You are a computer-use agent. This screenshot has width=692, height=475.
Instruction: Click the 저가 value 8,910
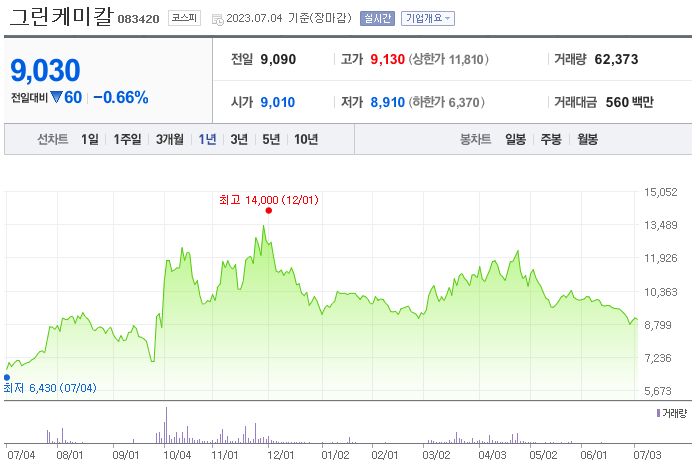coord(387,102)
